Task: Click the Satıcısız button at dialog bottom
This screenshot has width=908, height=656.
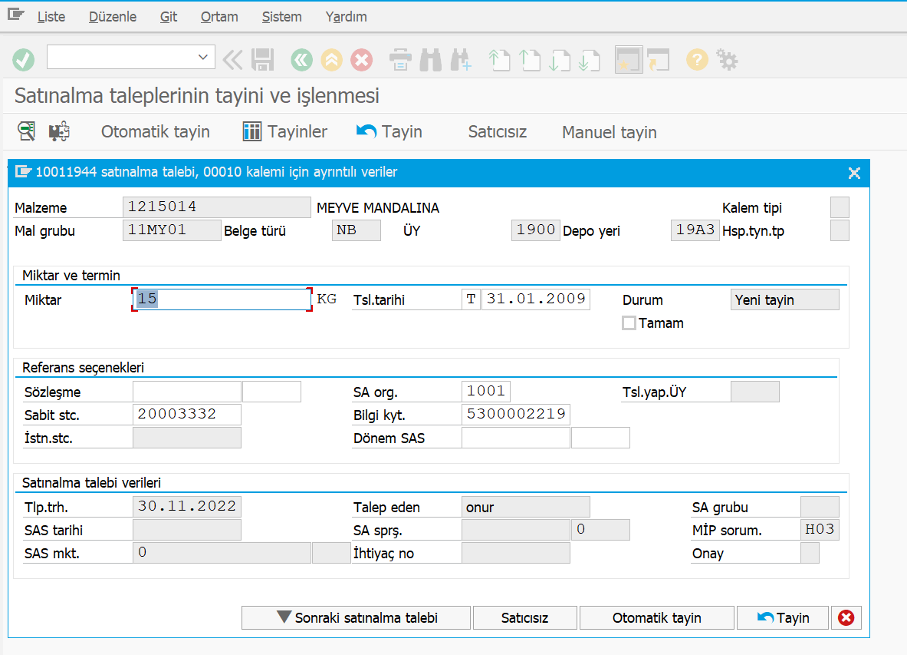Action: point(525,618)
